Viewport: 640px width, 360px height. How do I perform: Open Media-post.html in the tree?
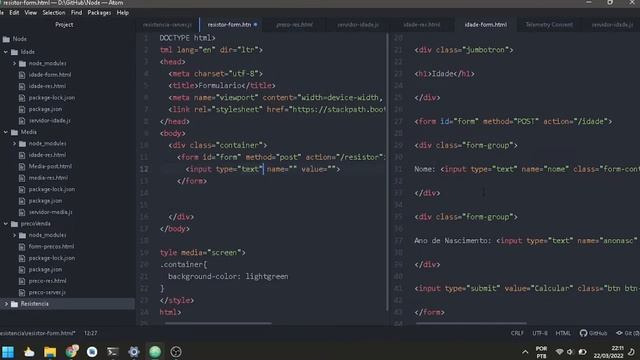tap(50, 166)
